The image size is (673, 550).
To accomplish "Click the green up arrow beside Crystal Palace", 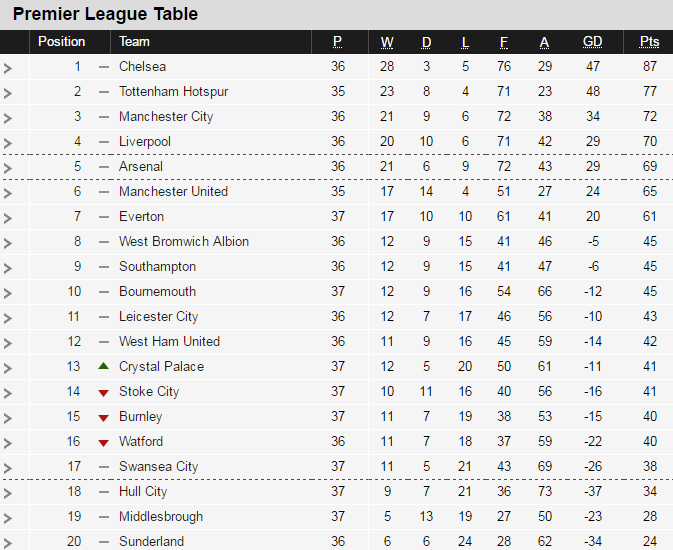I will tap(103, 366).
